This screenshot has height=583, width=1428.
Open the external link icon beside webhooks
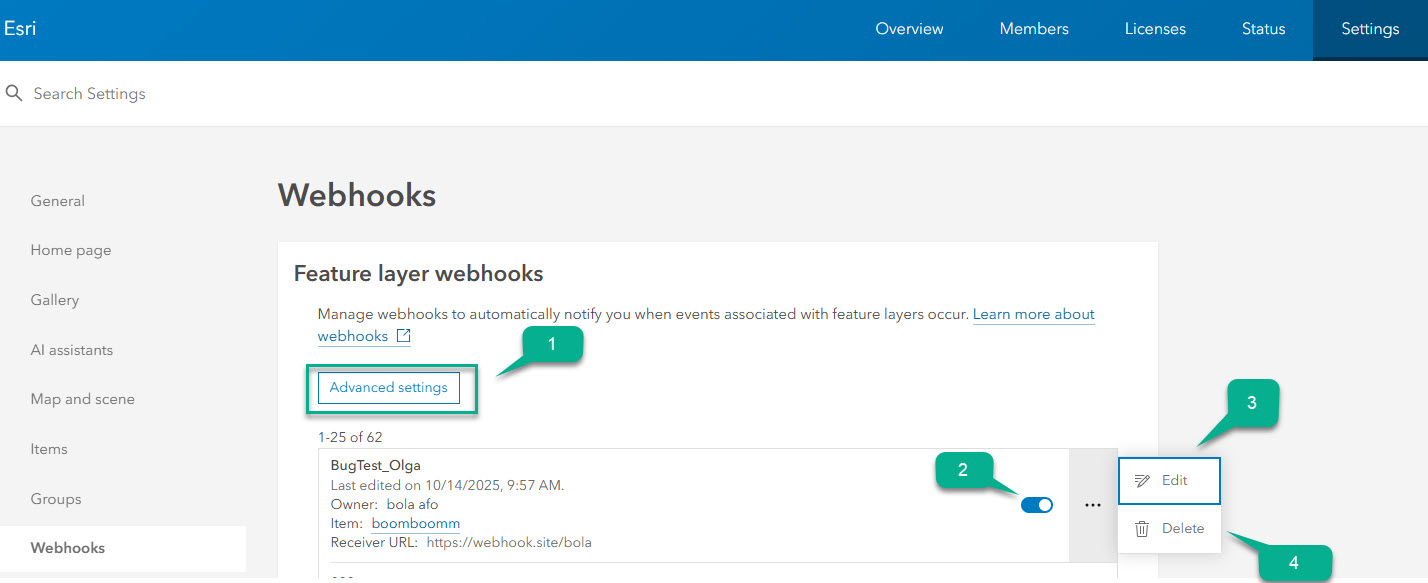click(403, 336)
